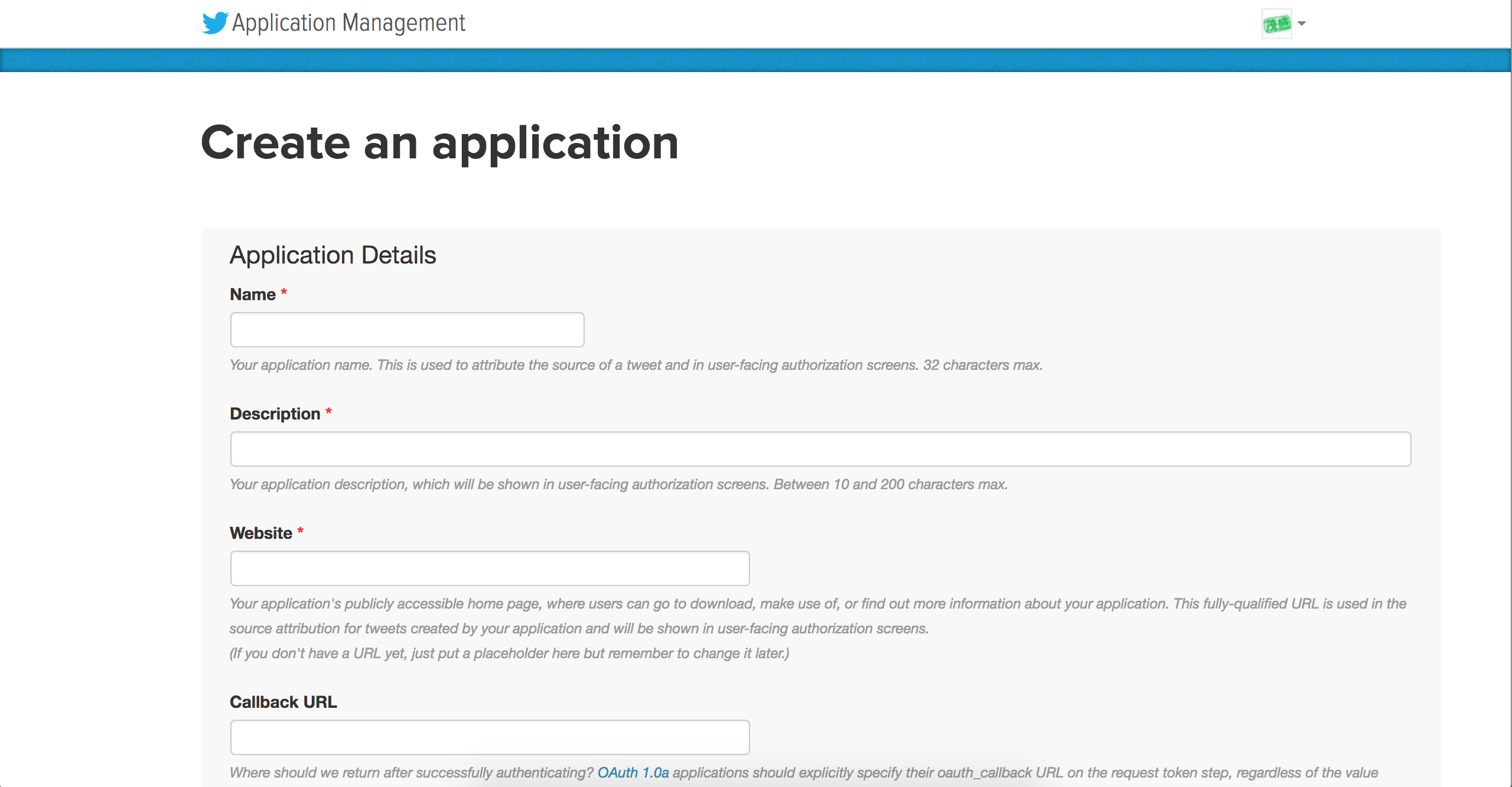Click the placeholder URL note text
The width and height of the screenshot is (1512, 787).
(509, 653)
